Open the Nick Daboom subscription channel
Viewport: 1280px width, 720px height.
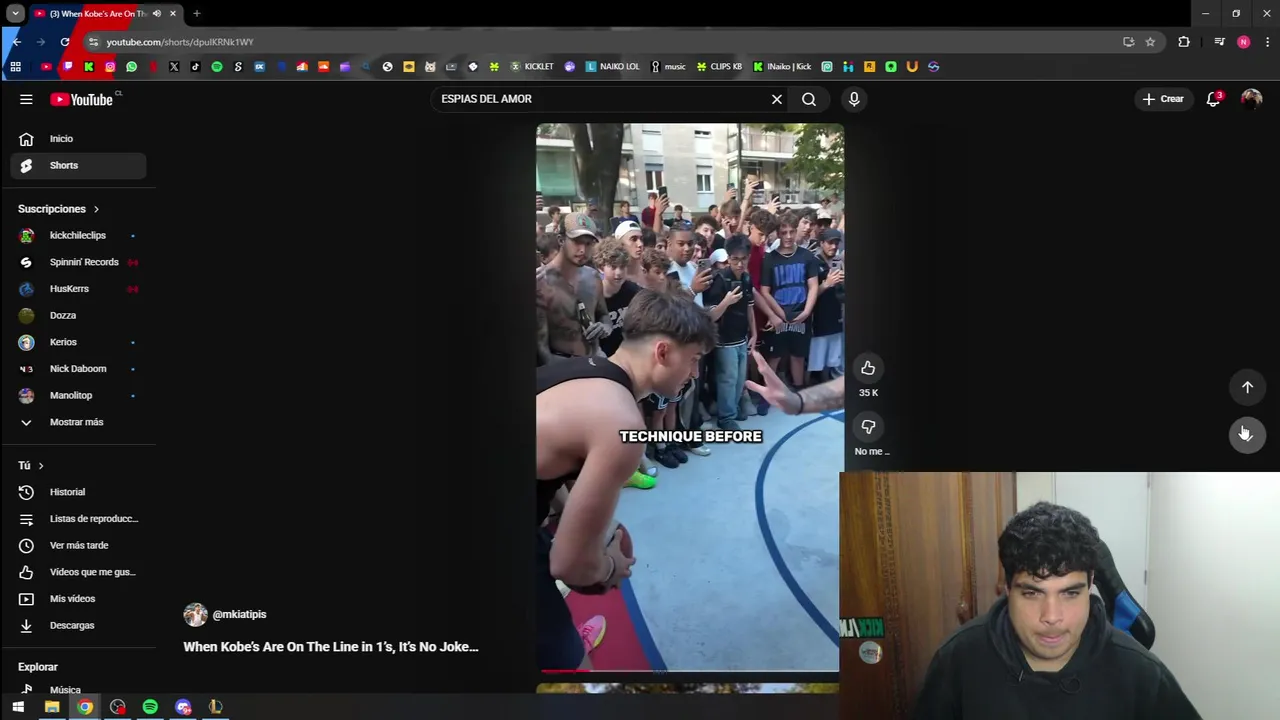point(78,369)
